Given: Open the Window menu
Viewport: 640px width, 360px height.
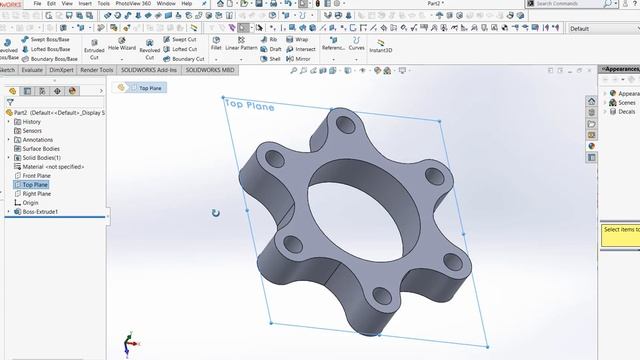Looking at the screenshot, I should click(x=166, y=3).
